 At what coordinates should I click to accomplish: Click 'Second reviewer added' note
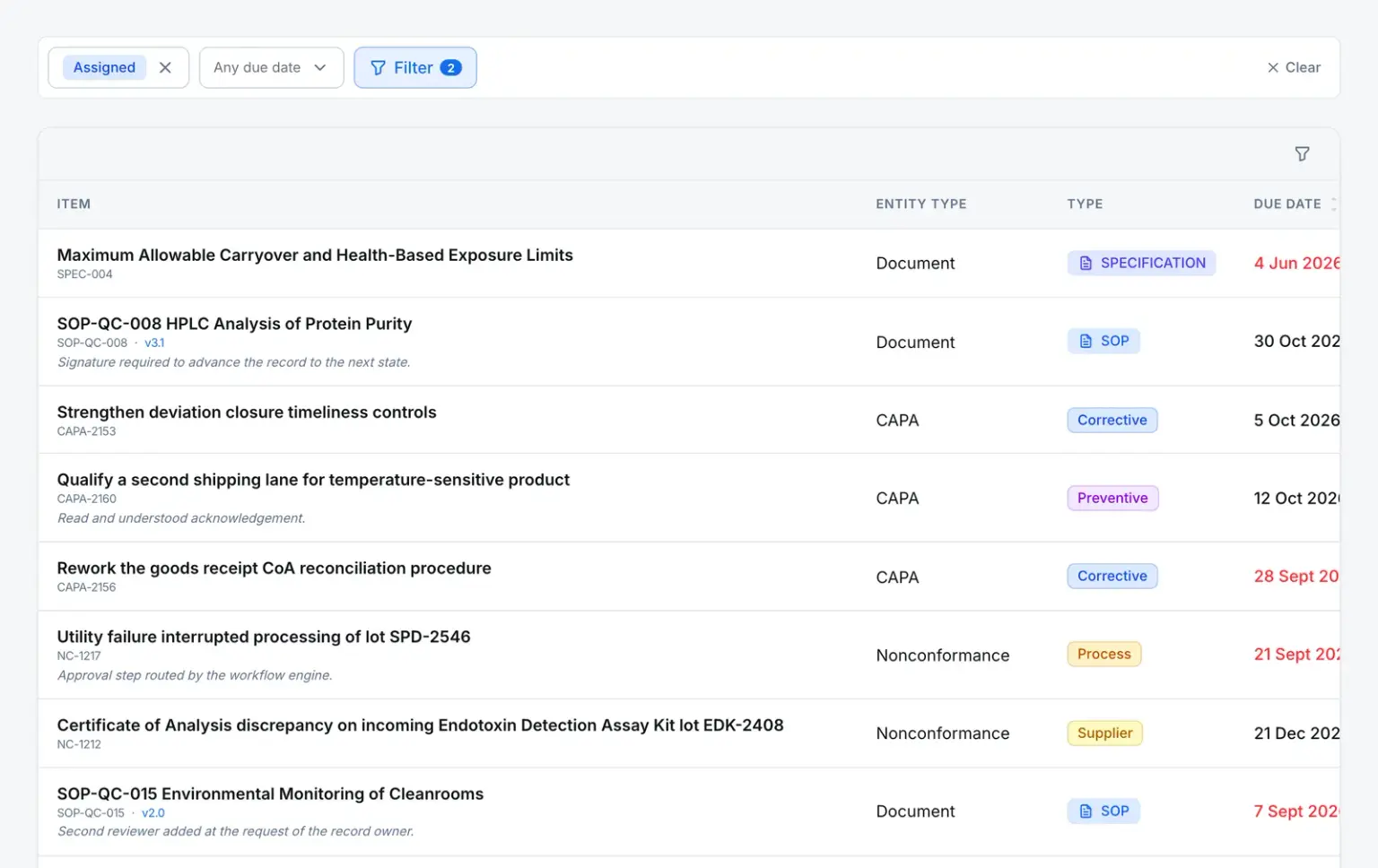point(236,831)
